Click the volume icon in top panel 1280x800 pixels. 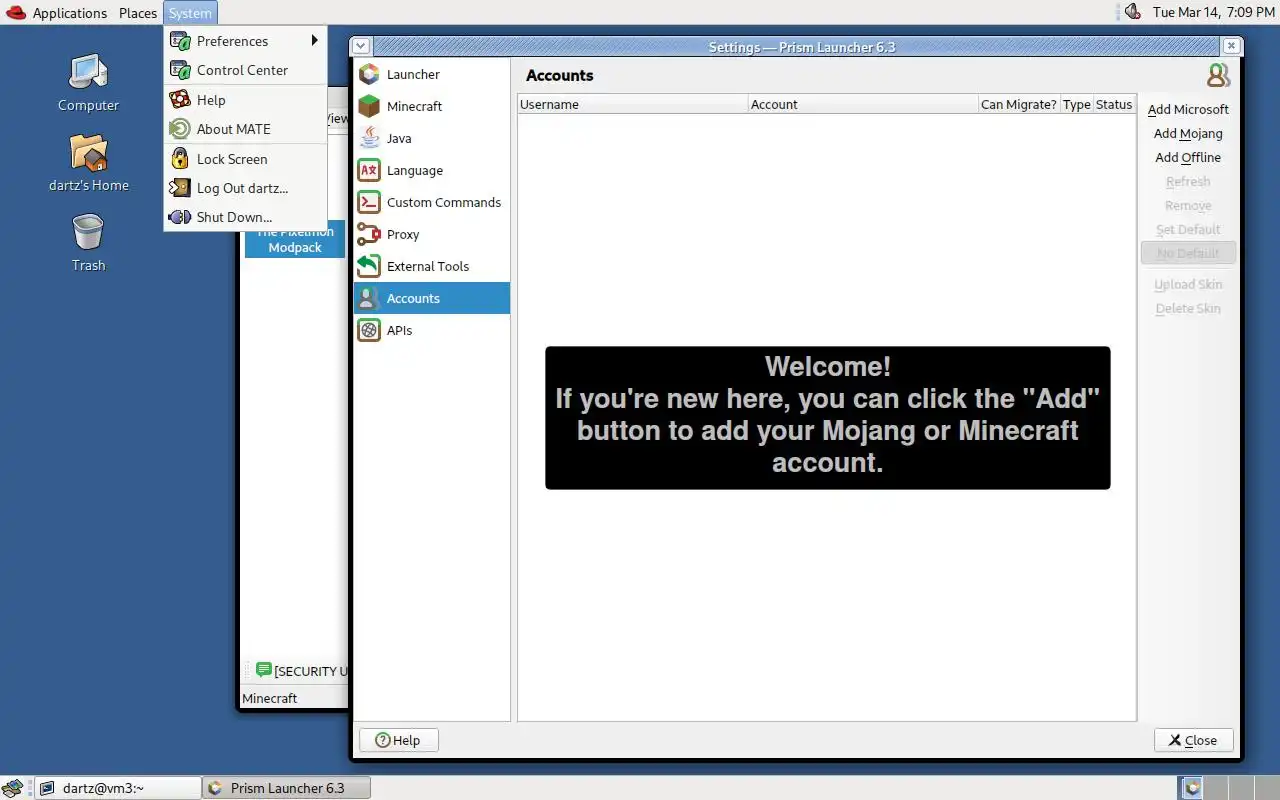point(1133,12)
